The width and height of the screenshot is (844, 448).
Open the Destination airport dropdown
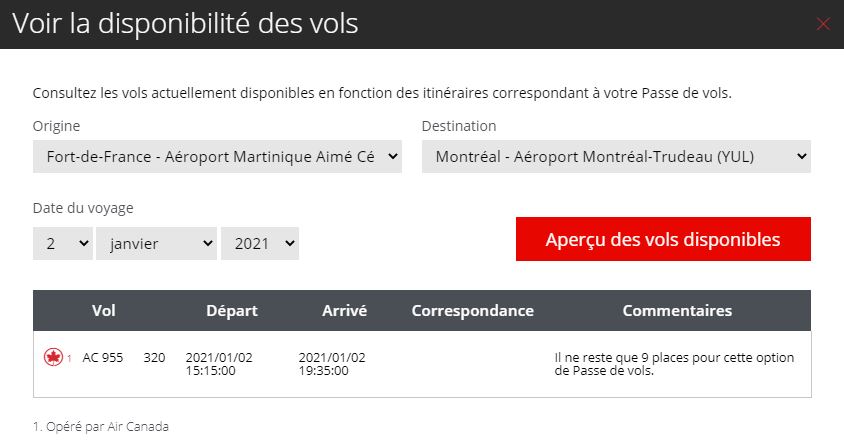point(616,157)
